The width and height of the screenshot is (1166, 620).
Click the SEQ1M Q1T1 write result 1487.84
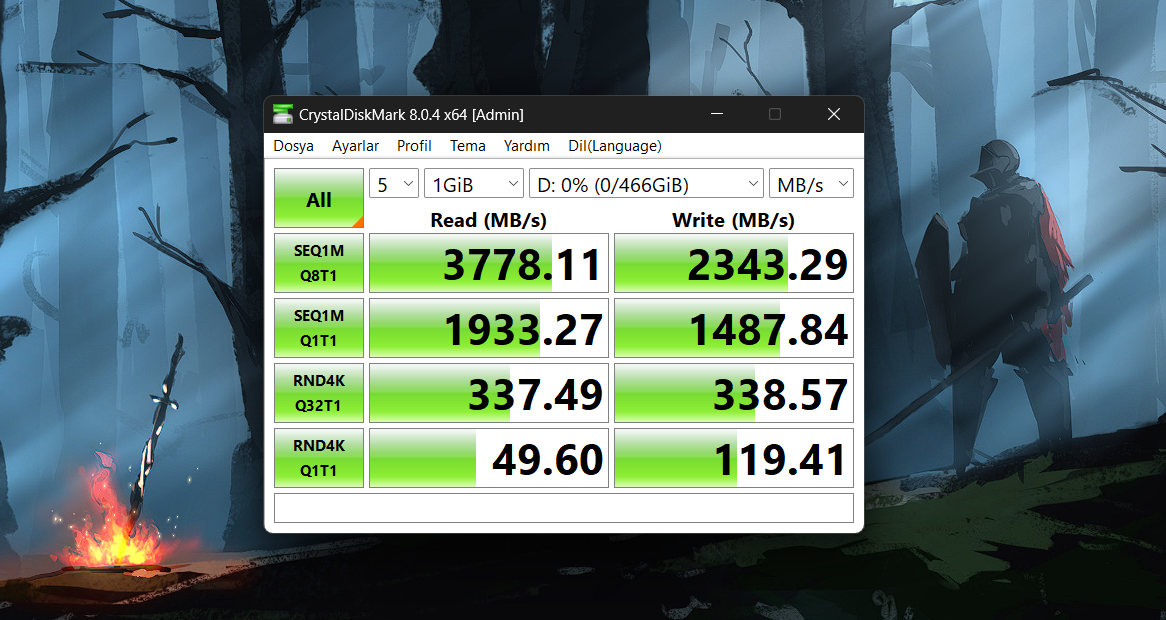(x=734, y=328)
